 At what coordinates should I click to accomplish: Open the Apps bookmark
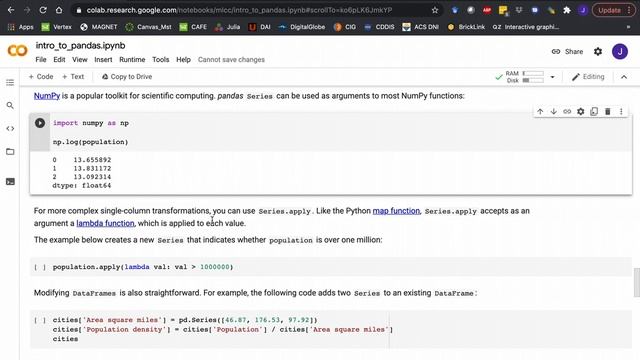(x=20, y=27)
